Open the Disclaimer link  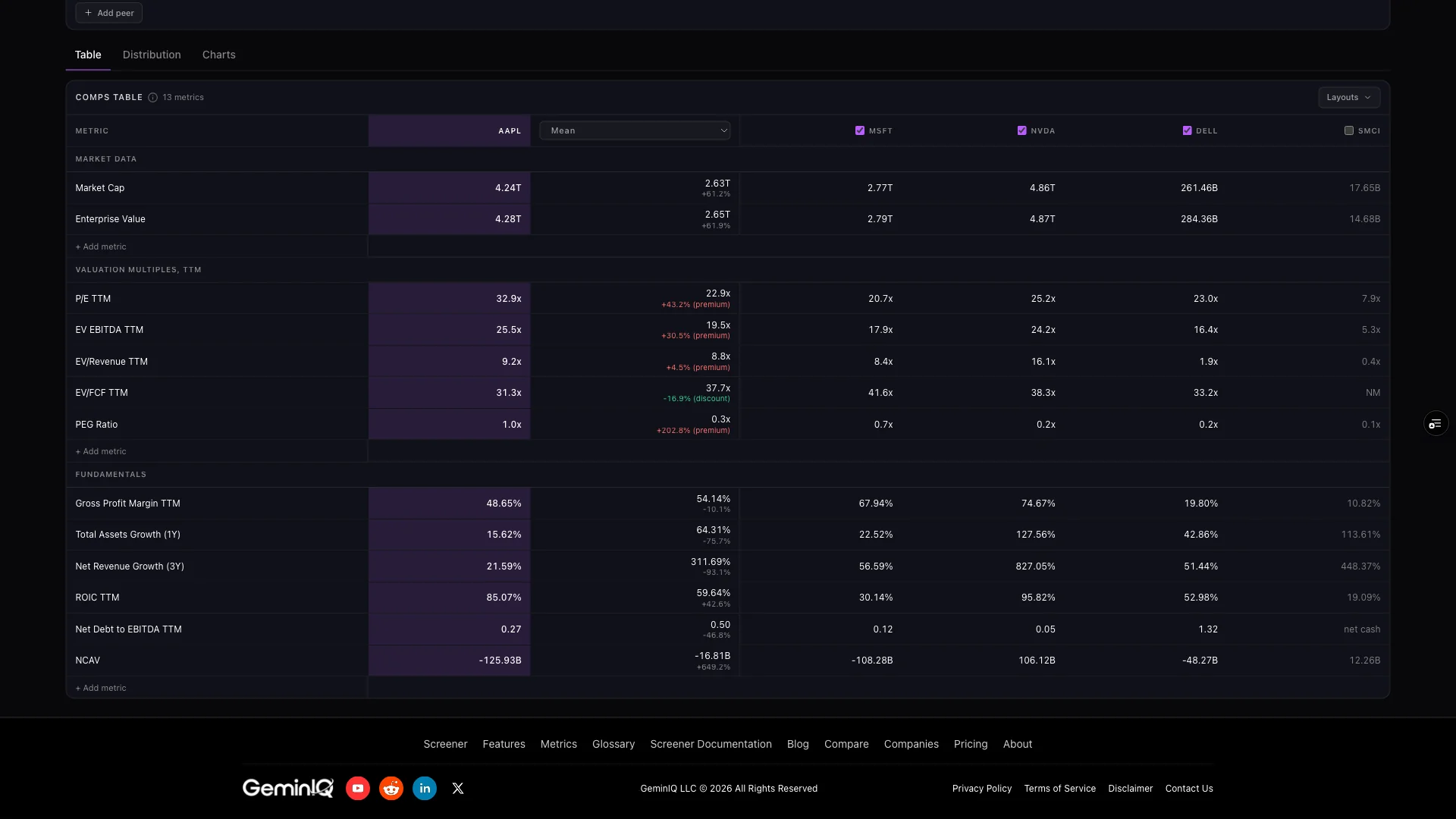pyautogui.click(x=1131, y=789)
